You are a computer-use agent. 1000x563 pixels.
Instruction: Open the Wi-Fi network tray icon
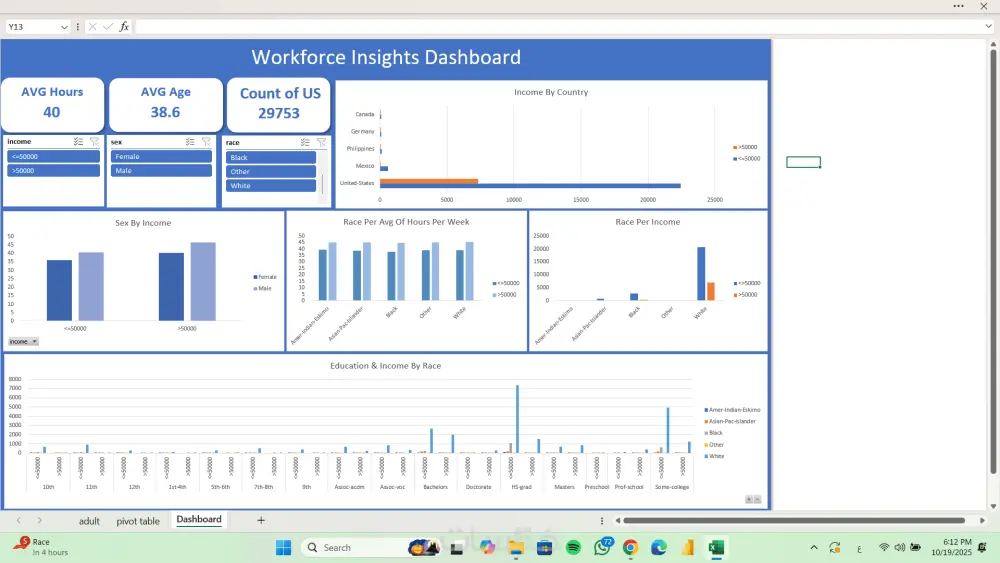884,548
